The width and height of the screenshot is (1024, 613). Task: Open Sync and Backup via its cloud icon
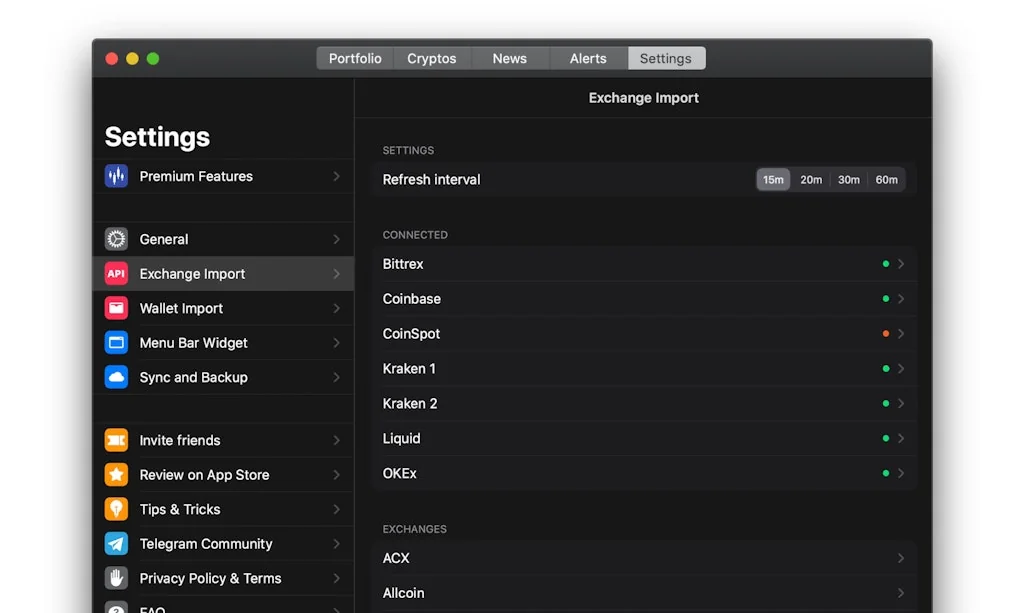coord(116,377)
